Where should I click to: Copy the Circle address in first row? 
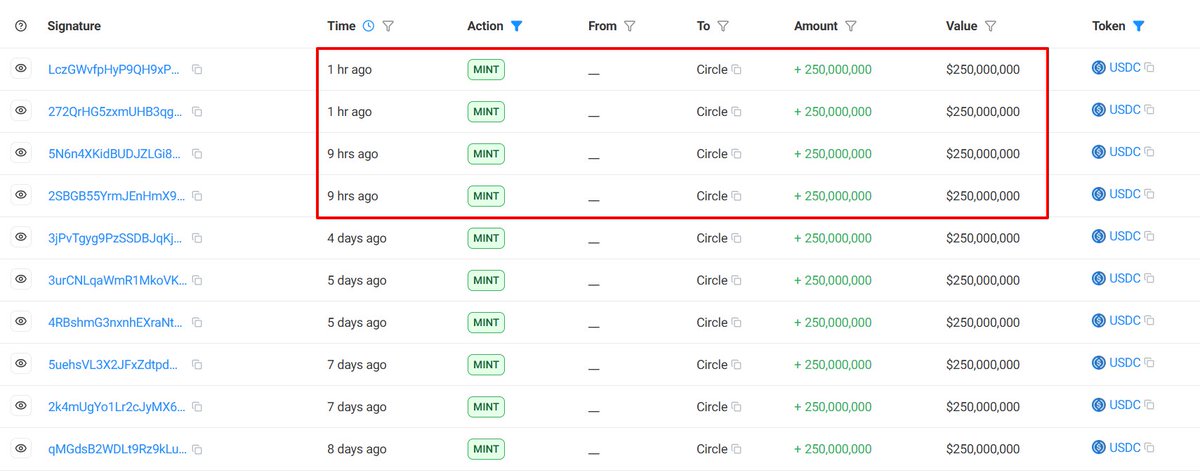pyautogui.click(x=736, y=70)
